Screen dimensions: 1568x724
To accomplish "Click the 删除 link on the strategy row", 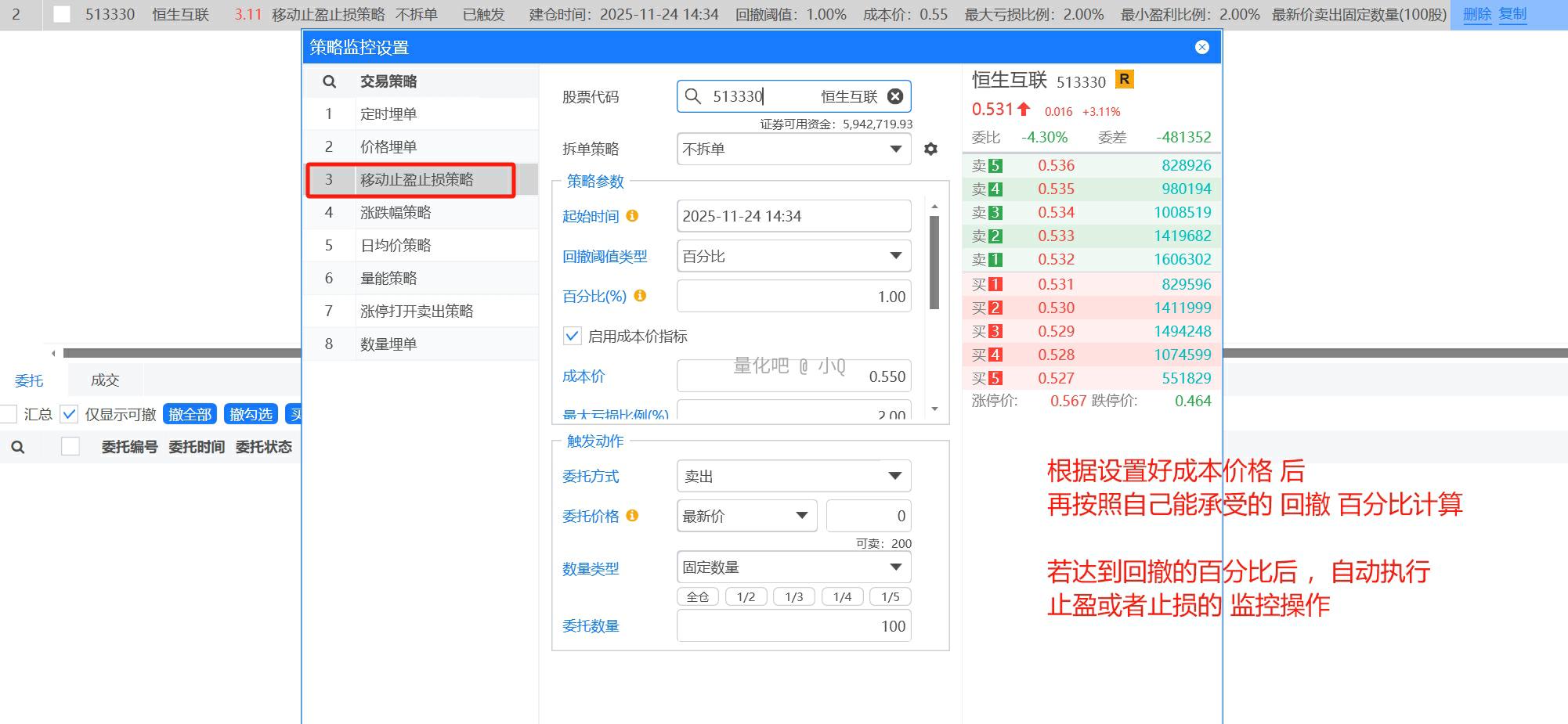I will 1476,14.
